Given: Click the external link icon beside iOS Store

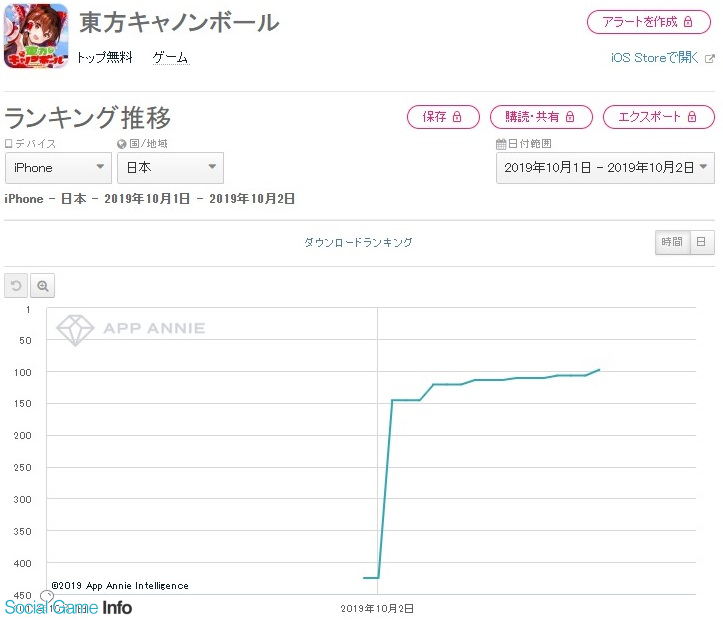Looking at the screenshot, I should point(710,59).
